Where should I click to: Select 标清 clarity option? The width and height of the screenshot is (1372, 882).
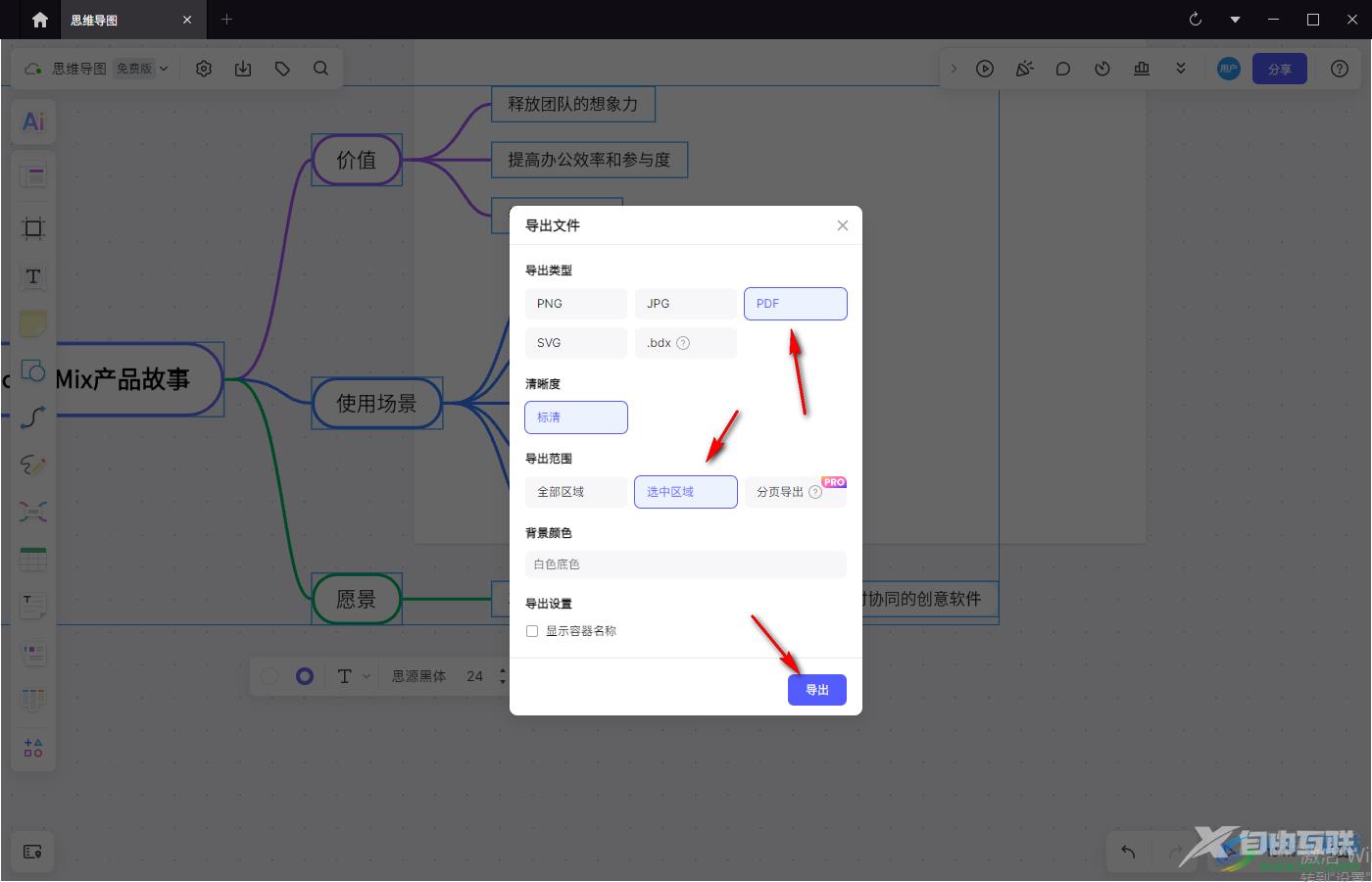[x=576, y=417]
